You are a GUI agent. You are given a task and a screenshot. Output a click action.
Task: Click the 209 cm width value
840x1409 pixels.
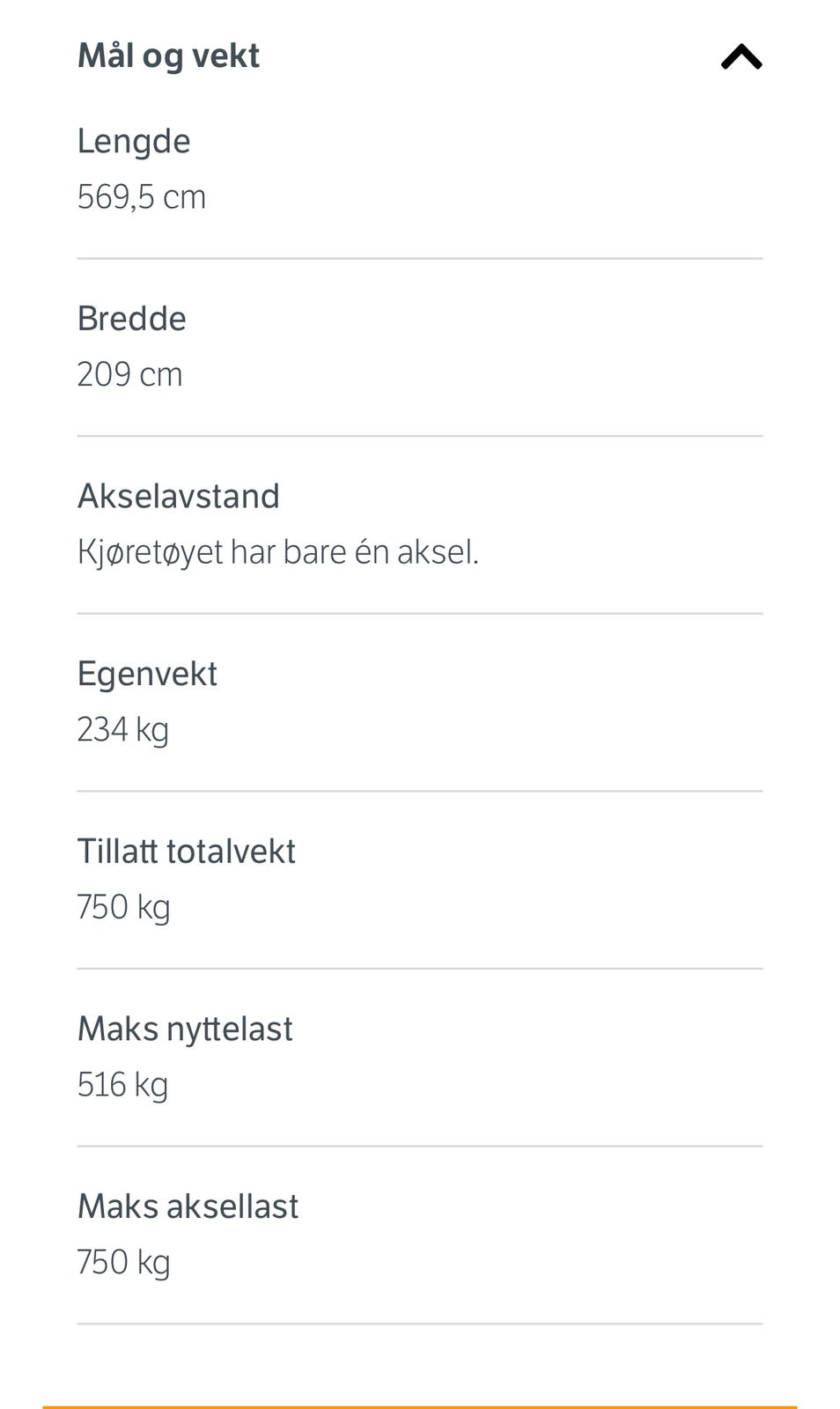click(130, 374)
